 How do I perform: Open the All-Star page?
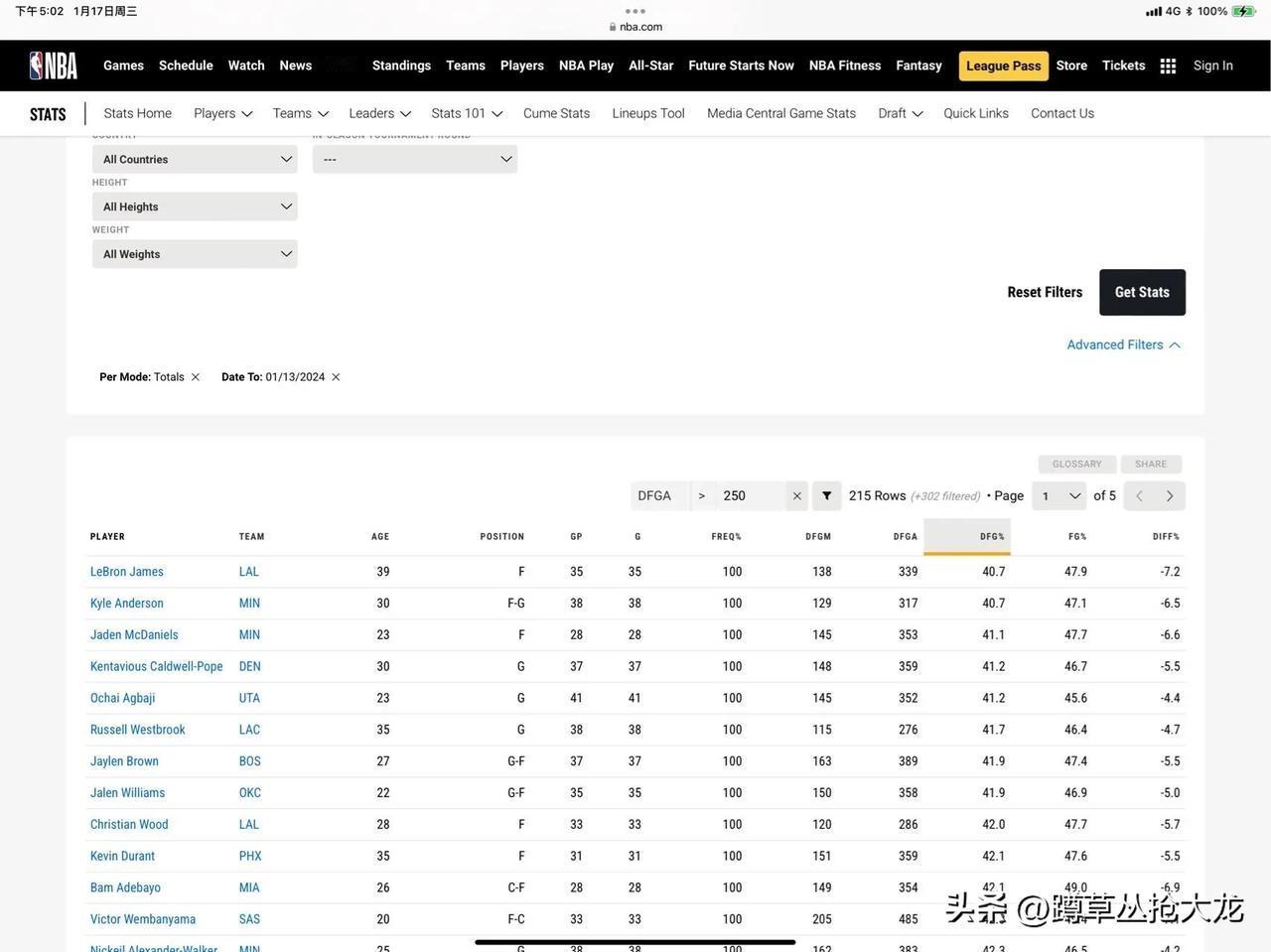pyautogui.click(x=651, y=66)
